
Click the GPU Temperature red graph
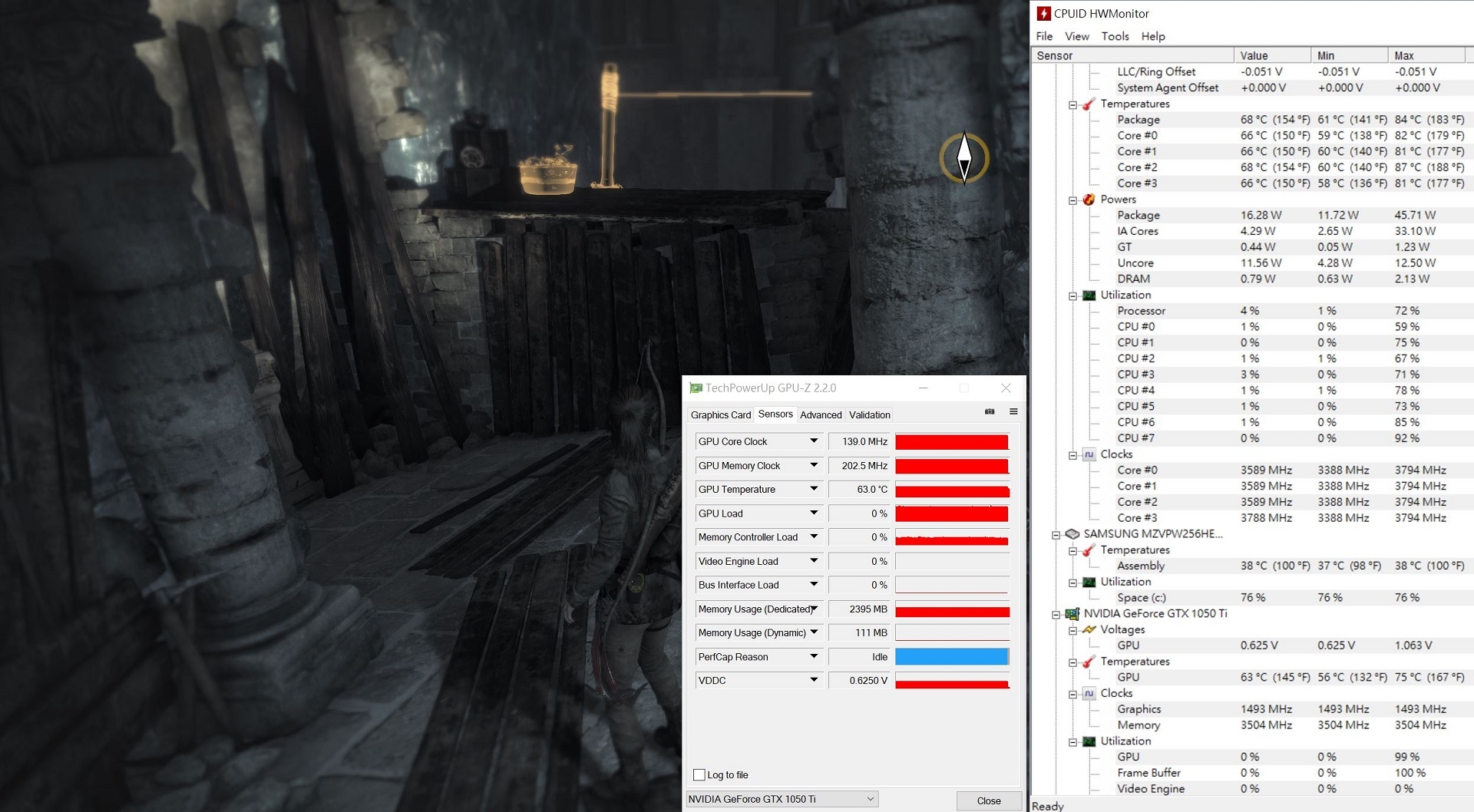click(x=952, y=490)
